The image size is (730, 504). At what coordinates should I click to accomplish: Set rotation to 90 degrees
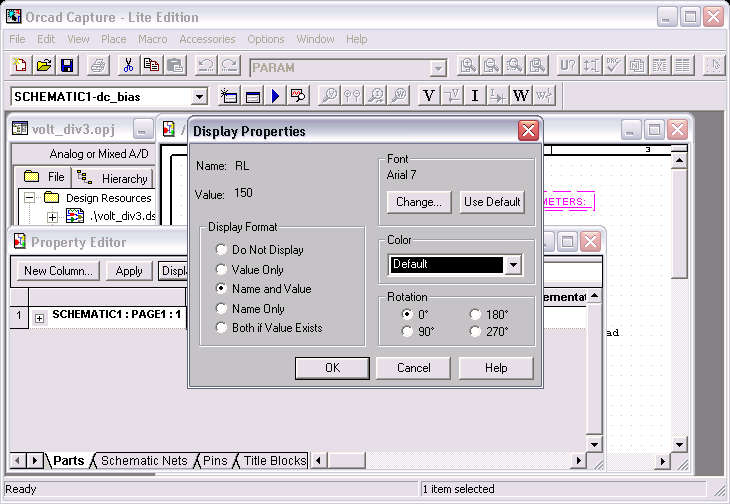click(x=407, y=331)
